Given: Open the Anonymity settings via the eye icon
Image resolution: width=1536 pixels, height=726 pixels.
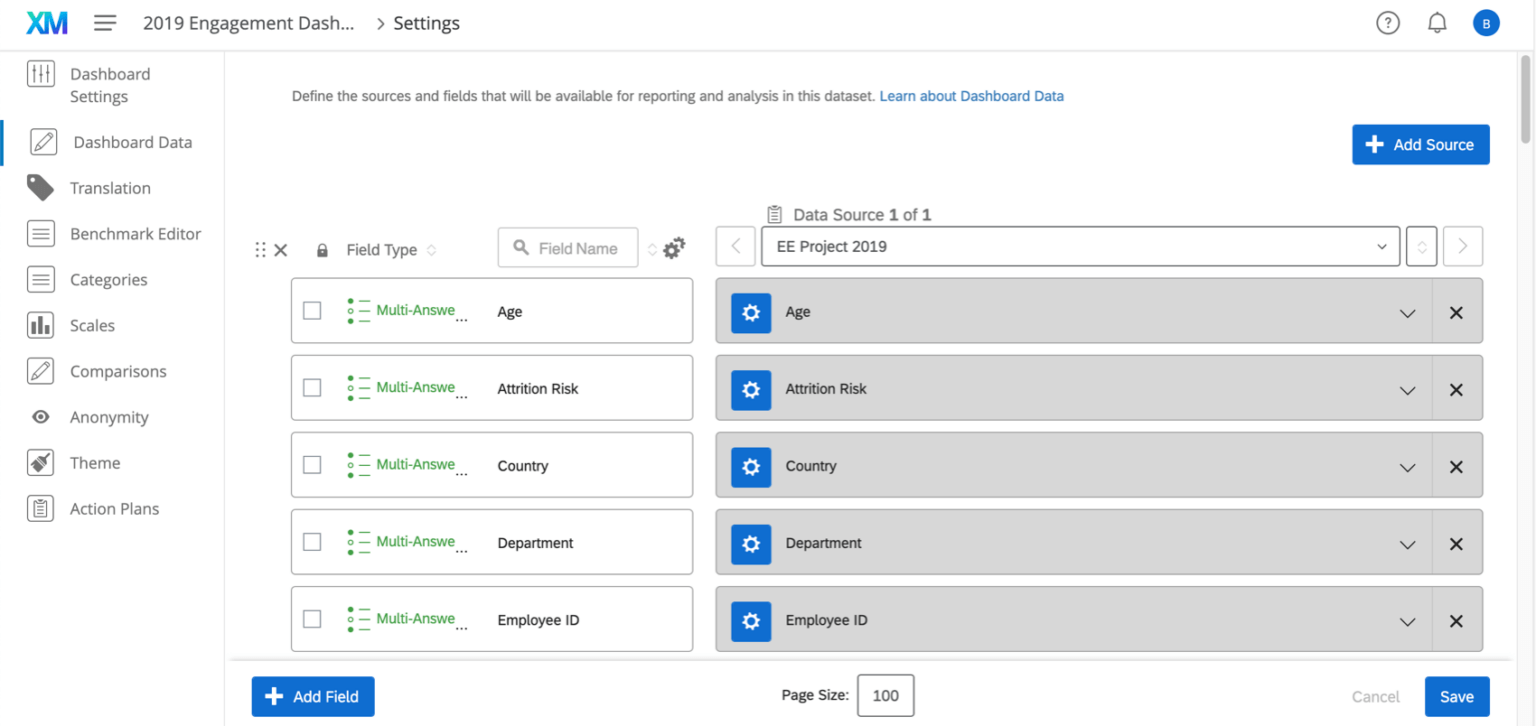Looking at the screenshot, I should pos(40,417).
